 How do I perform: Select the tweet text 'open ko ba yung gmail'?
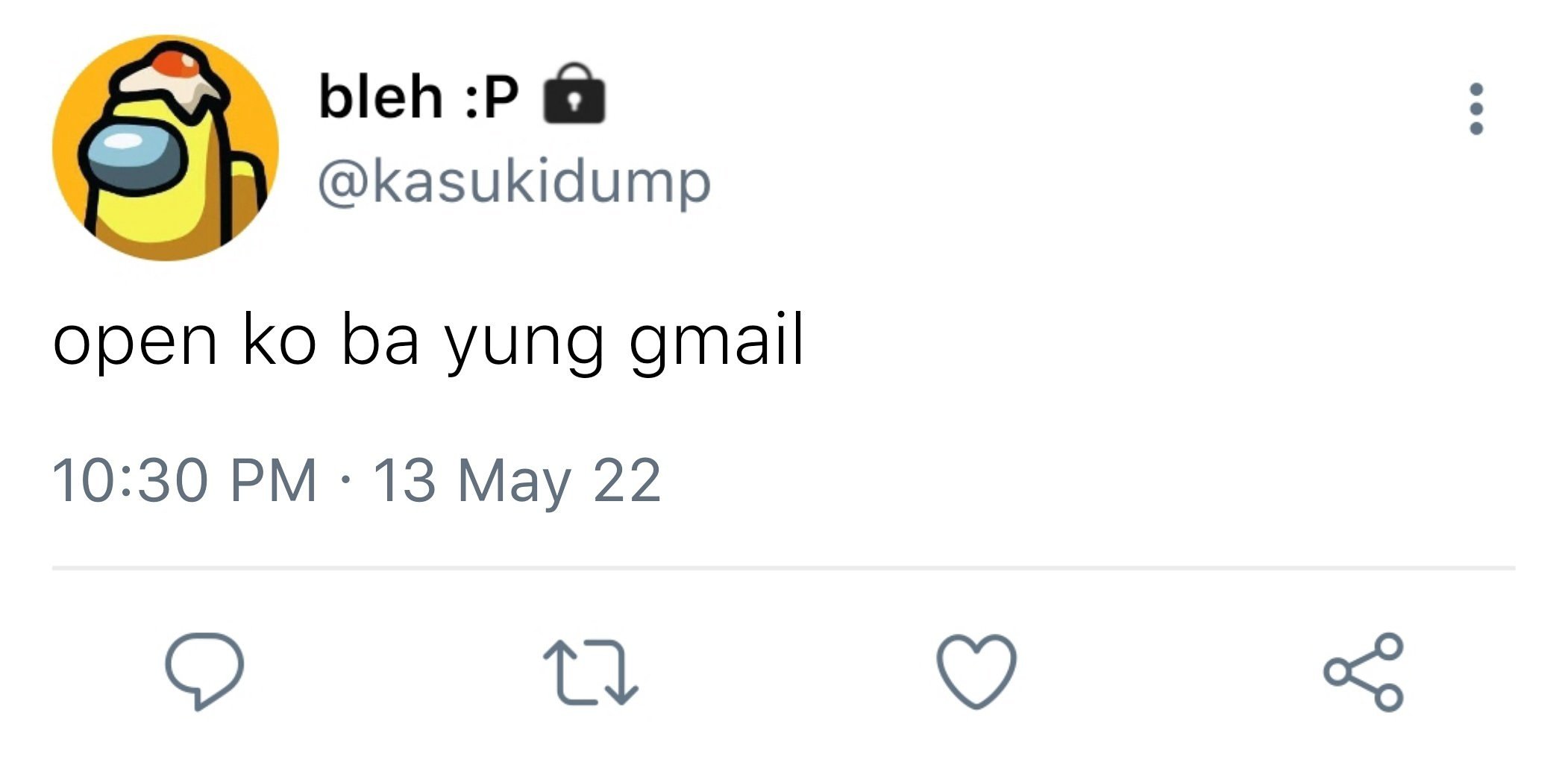pos(429,342)
